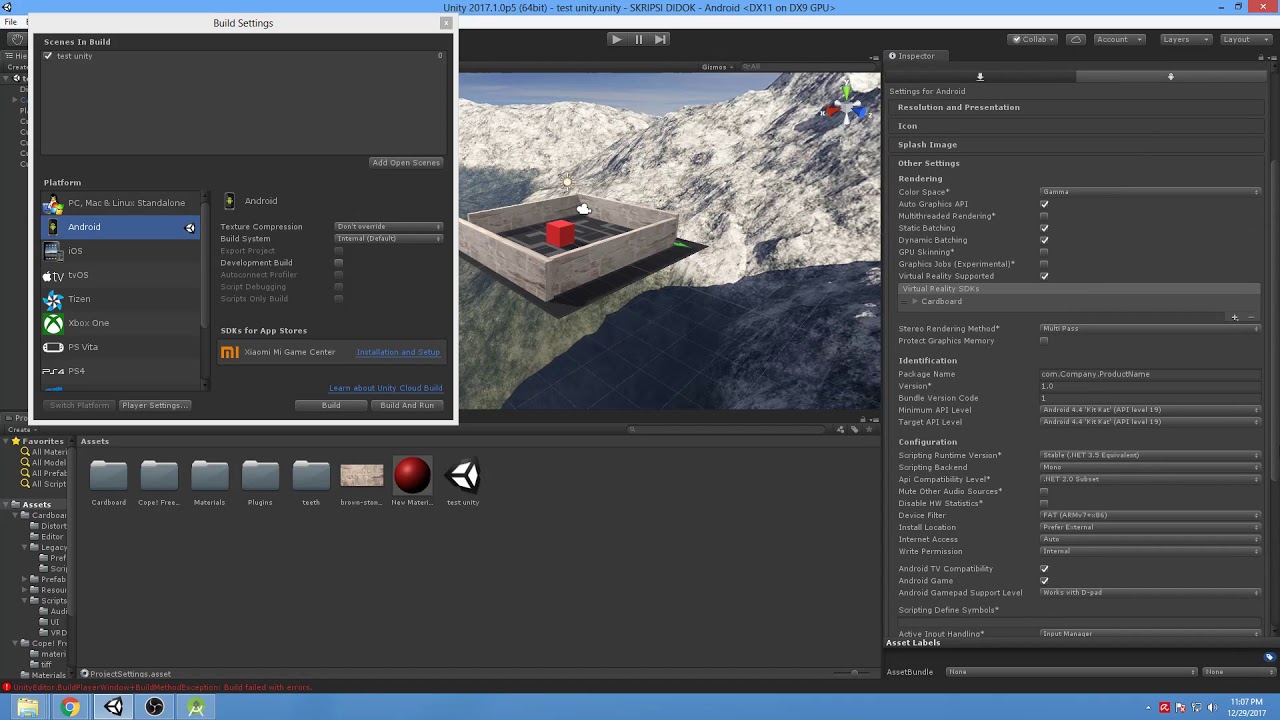Enable GPU Skinning checkbox
The height and width of the screenshot is (720, 1280).
1044,252
